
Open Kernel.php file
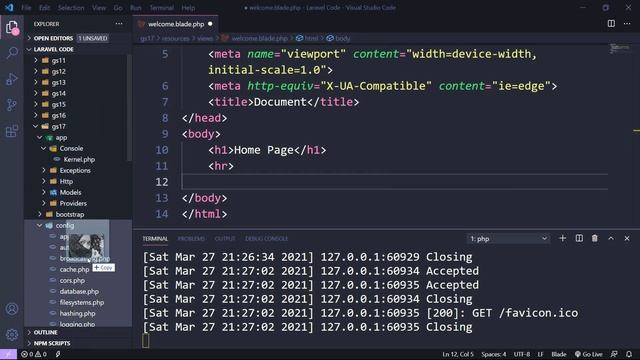[x=78, y=159]
